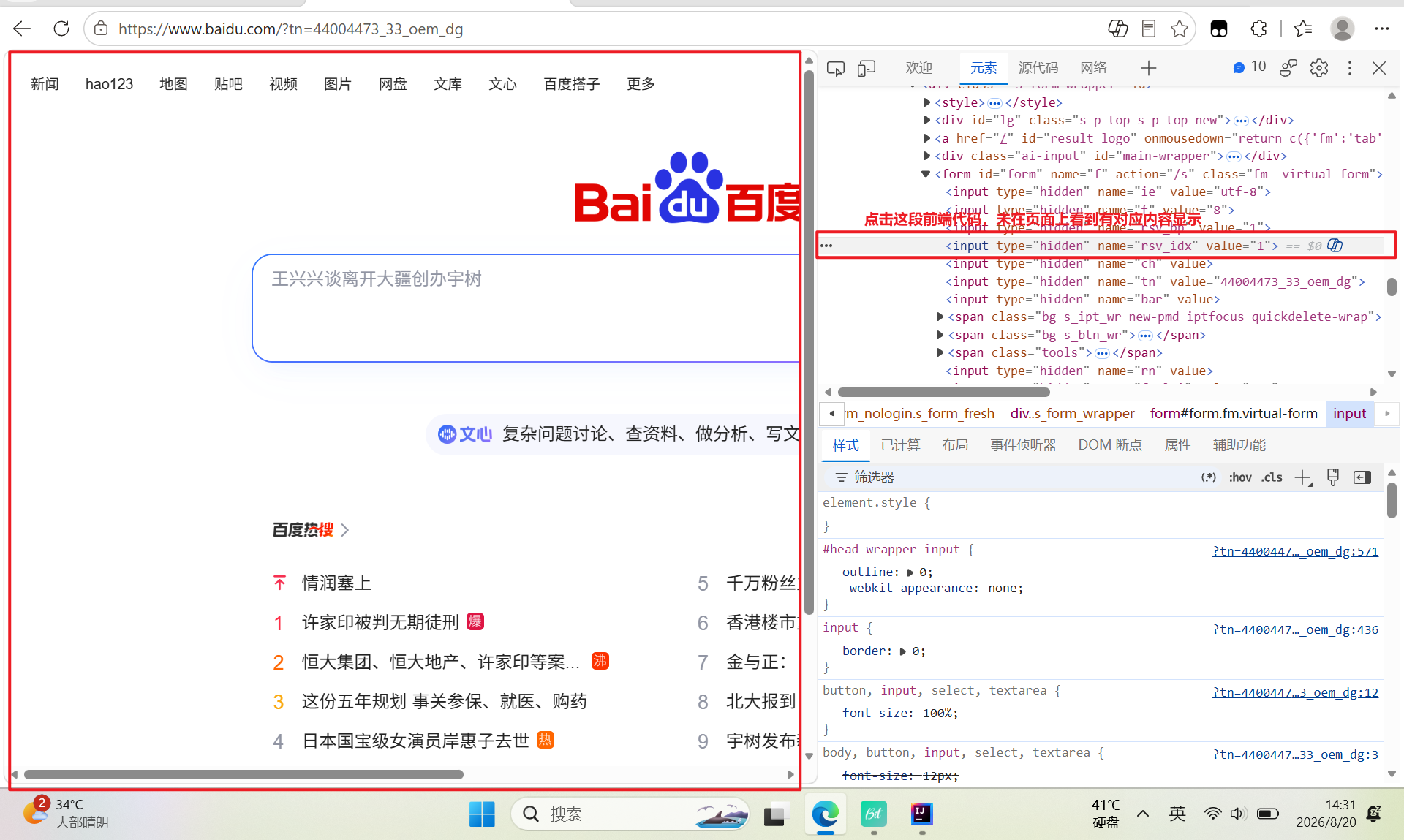Image resolution: width=1404 pixels, height=840 pixels.
Task: Toggle the computed styles sidebar pane
Action: pos(1362,477)
